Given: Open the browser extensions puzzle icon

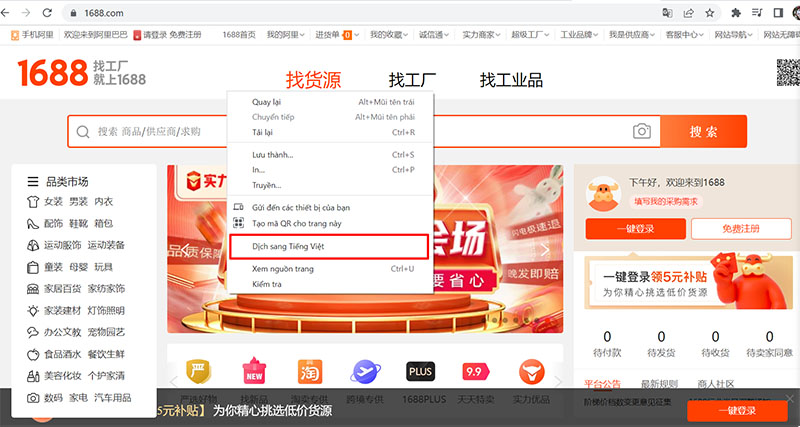Looking at the screenshot, I should 737,13.
